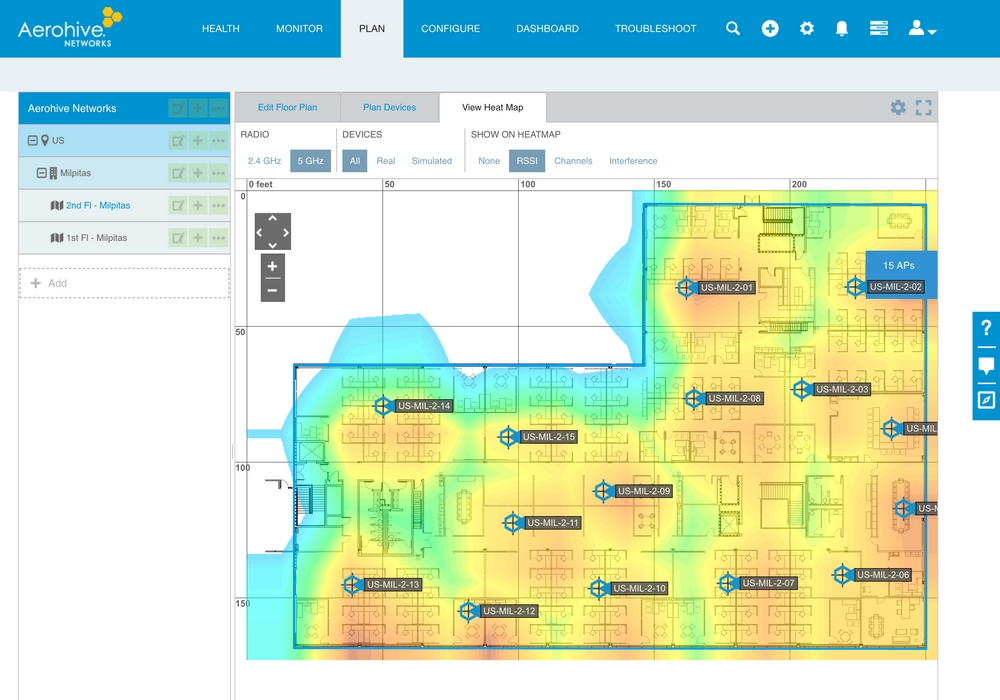Screen dimensions: 1000x700
Task: Pan the map right with arrow
Action: click(286, 232)
